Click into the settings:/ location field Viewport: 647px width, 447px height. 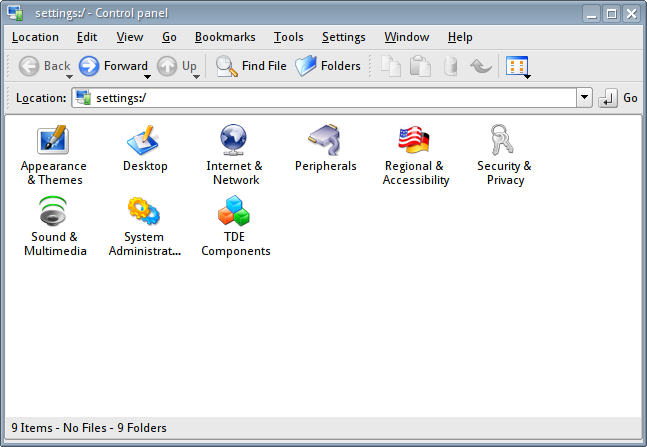click(x=324, y=98)
